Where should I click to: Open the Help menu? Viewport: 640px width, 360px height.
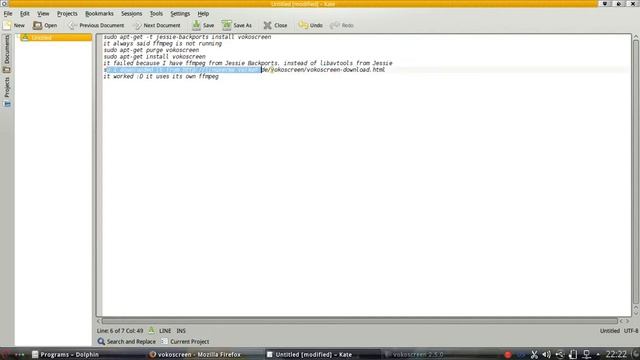(203, 13)
